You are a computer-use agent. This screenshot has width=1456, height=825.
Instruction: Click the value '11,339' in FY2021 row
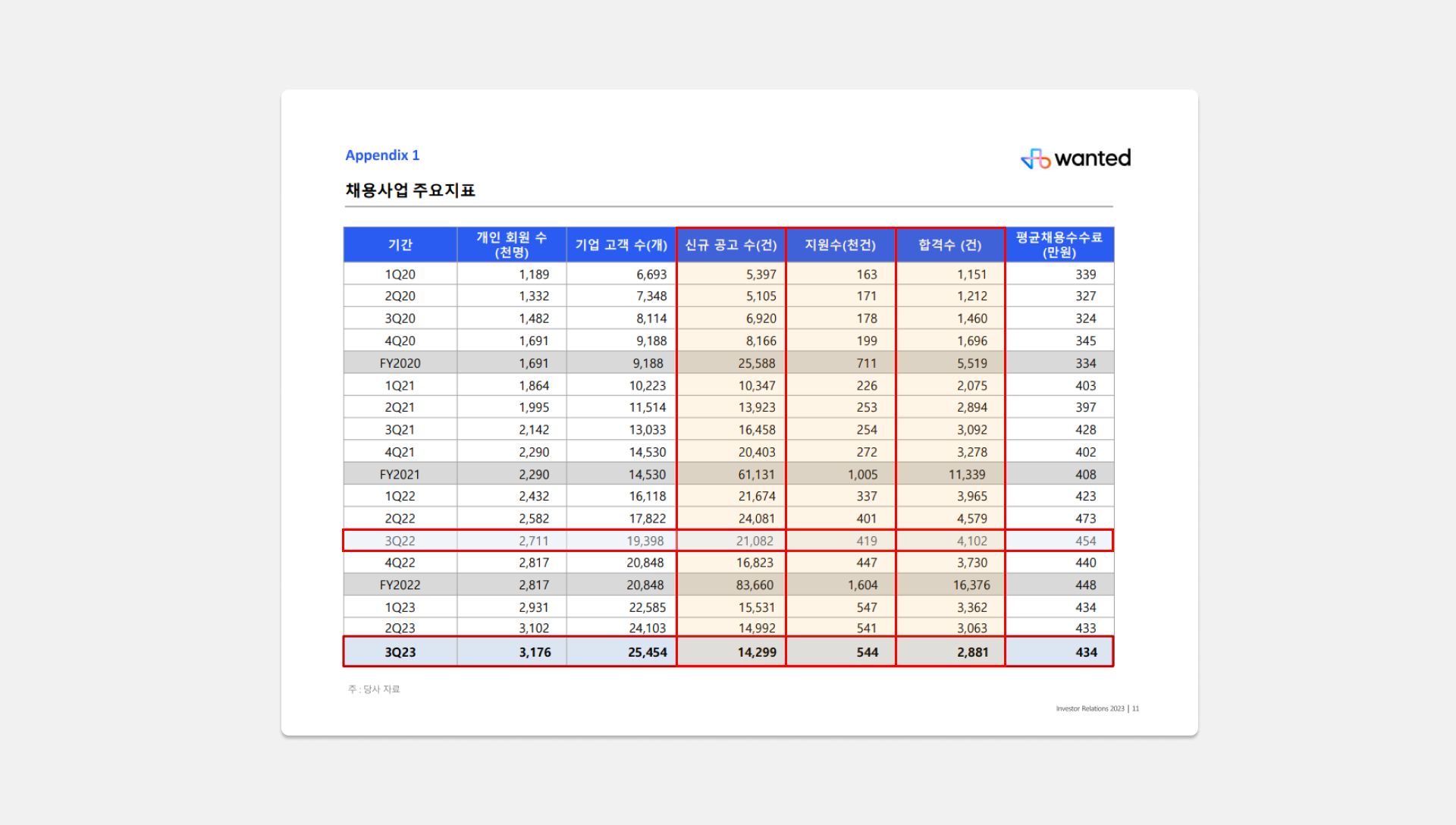tap(967, 475)
